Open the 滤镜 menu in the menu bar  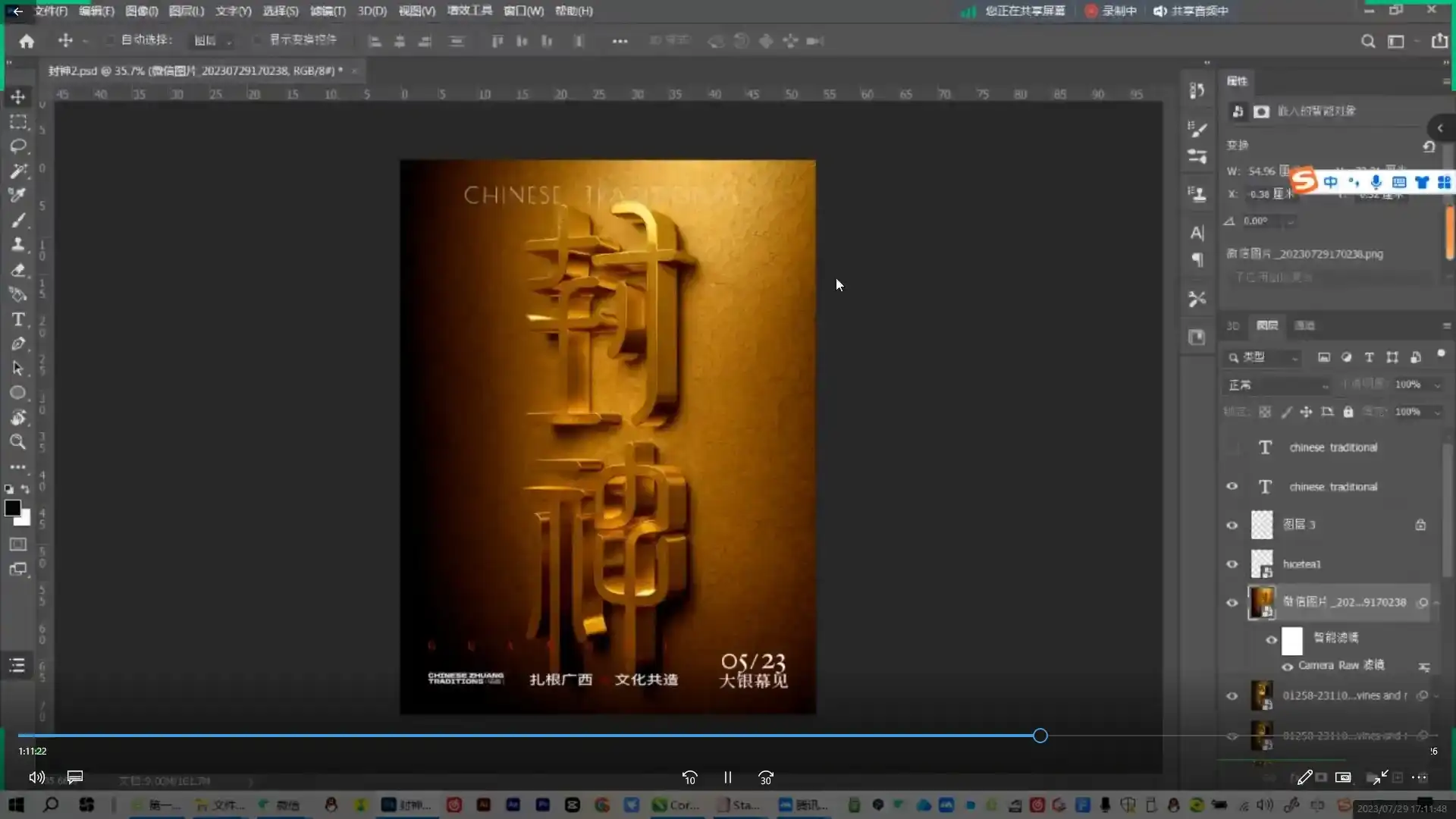click(326, 11)
